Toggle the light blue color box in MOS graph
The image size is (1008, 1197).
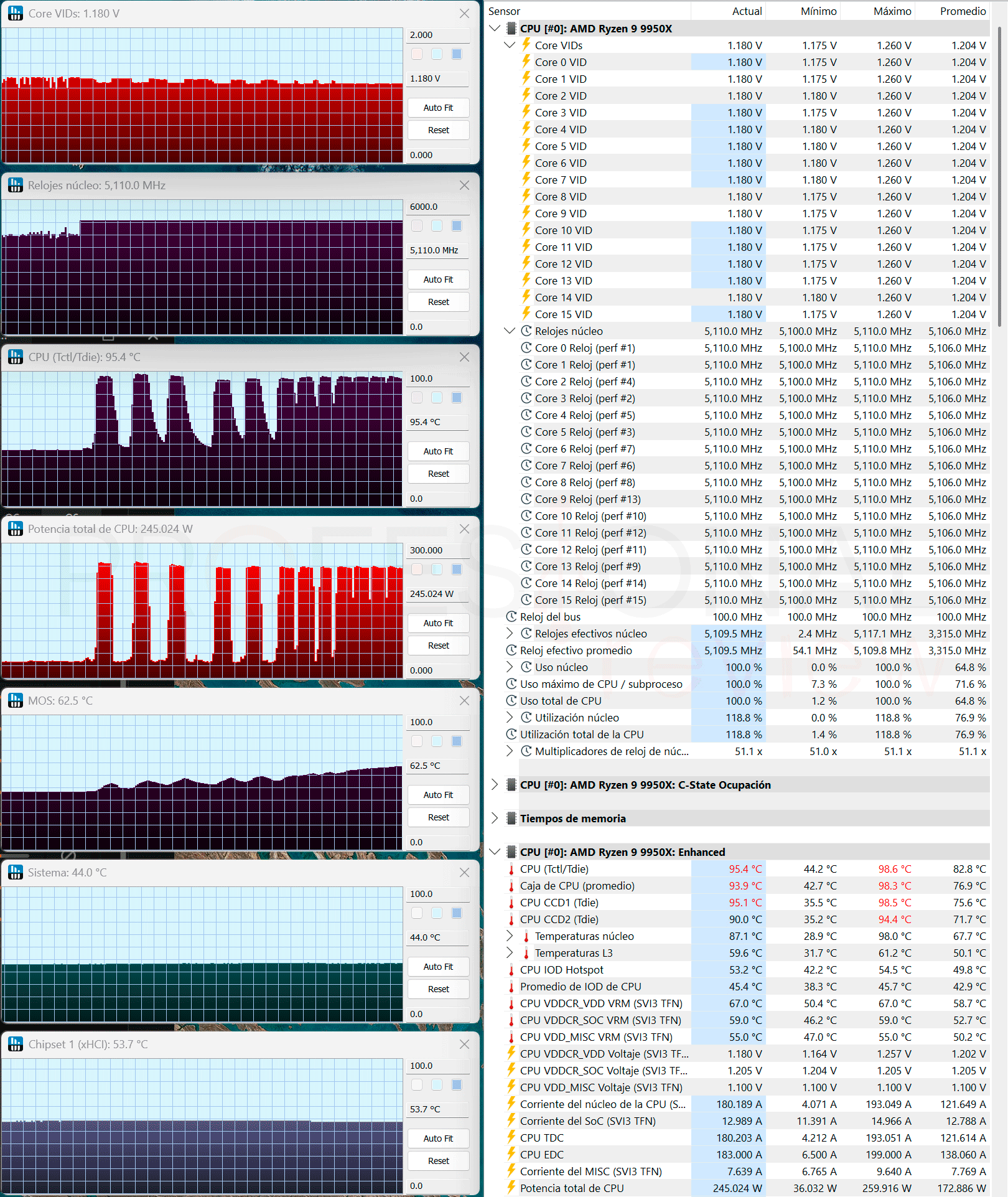(x=437, y=741)
